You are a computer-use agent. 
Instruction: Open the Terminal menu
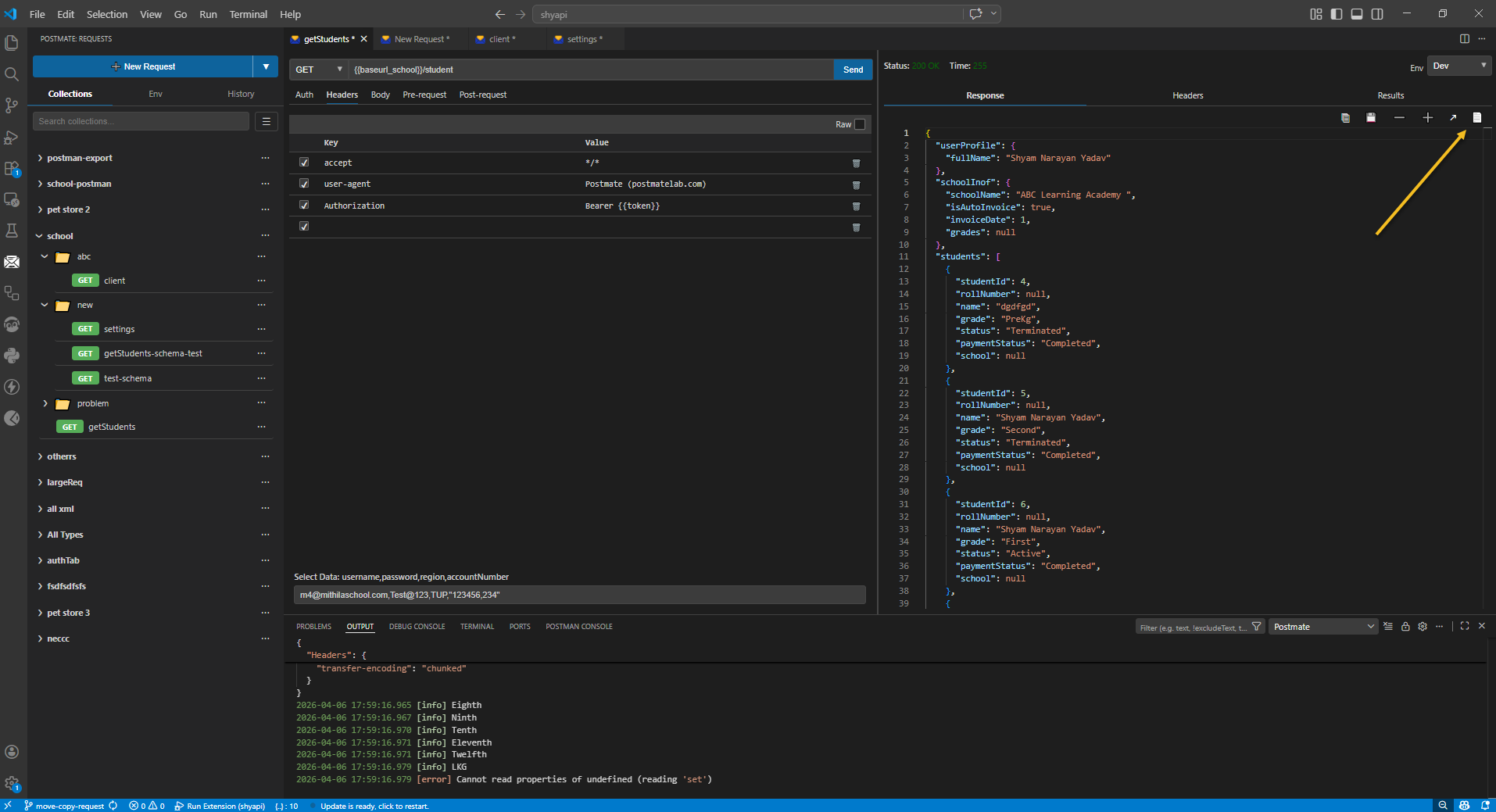point(247,14)
